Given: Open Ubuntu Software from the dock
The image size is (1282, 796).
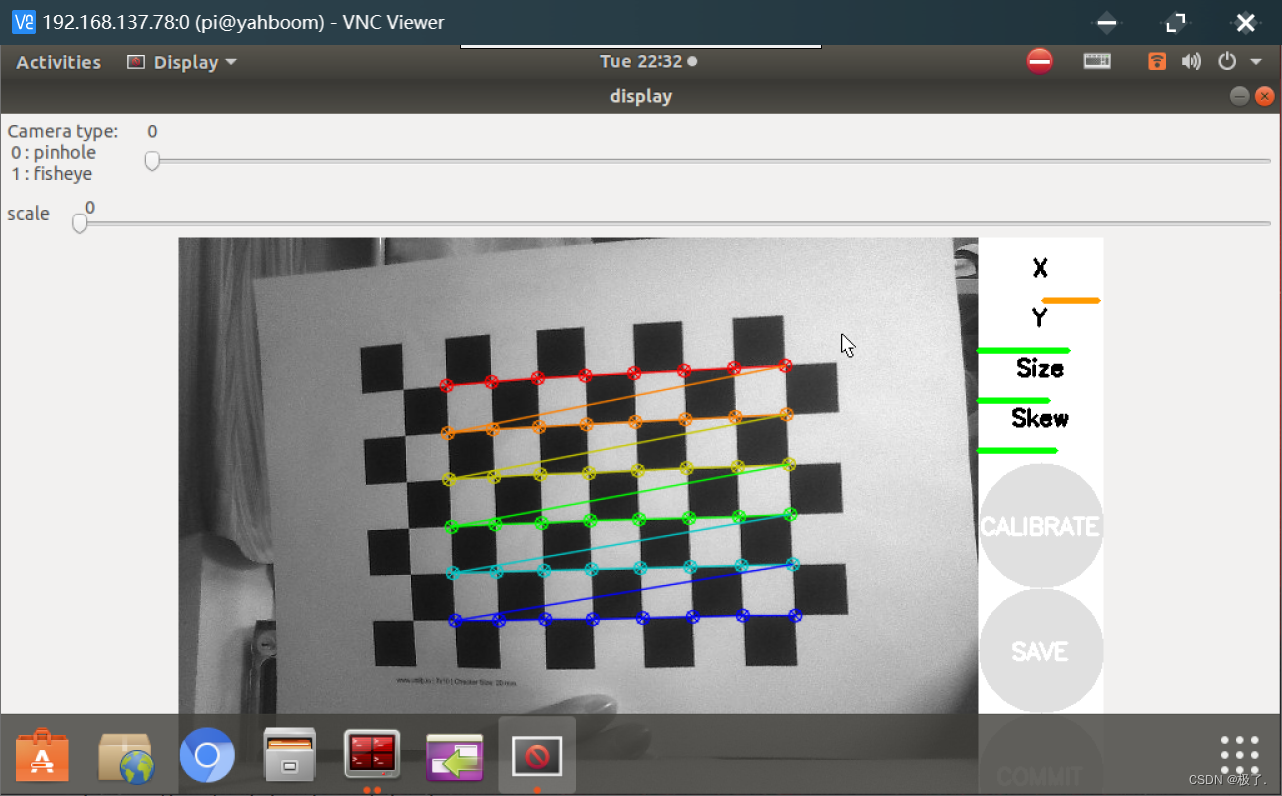Looking at the screenshot, I should (x=43, y=755).
